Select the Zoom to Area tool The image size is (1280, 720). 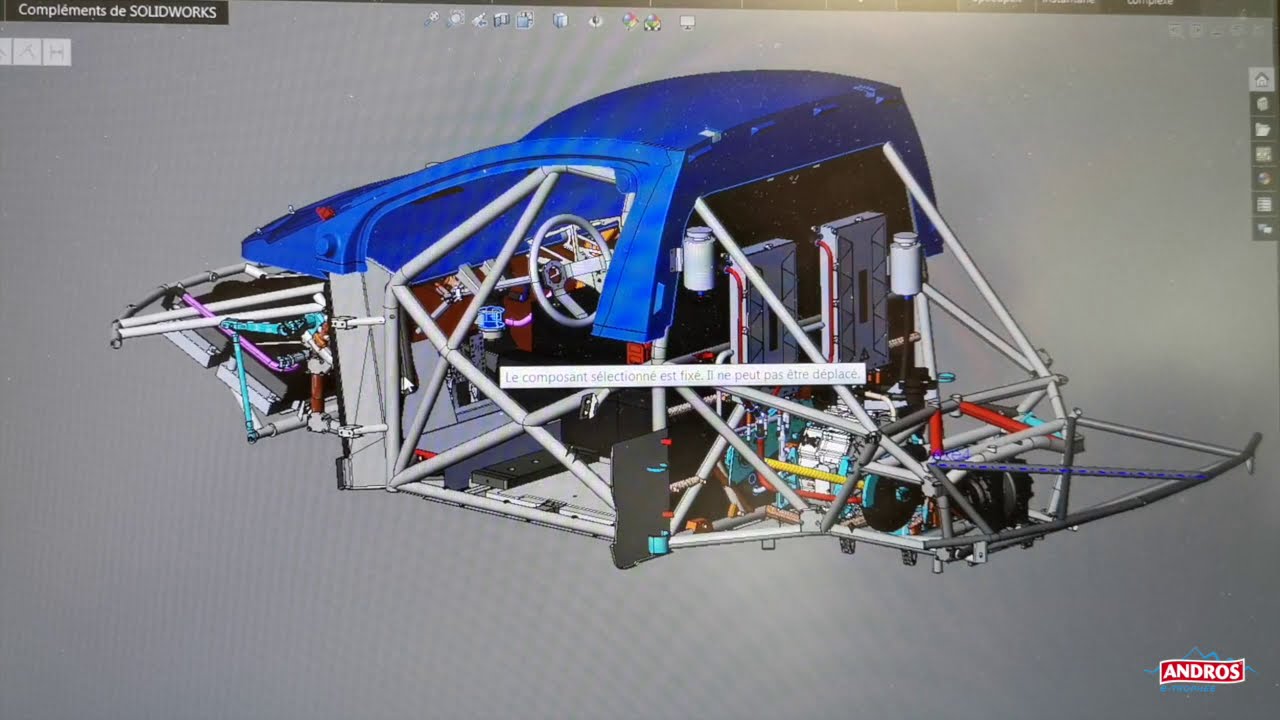[456, 19]
